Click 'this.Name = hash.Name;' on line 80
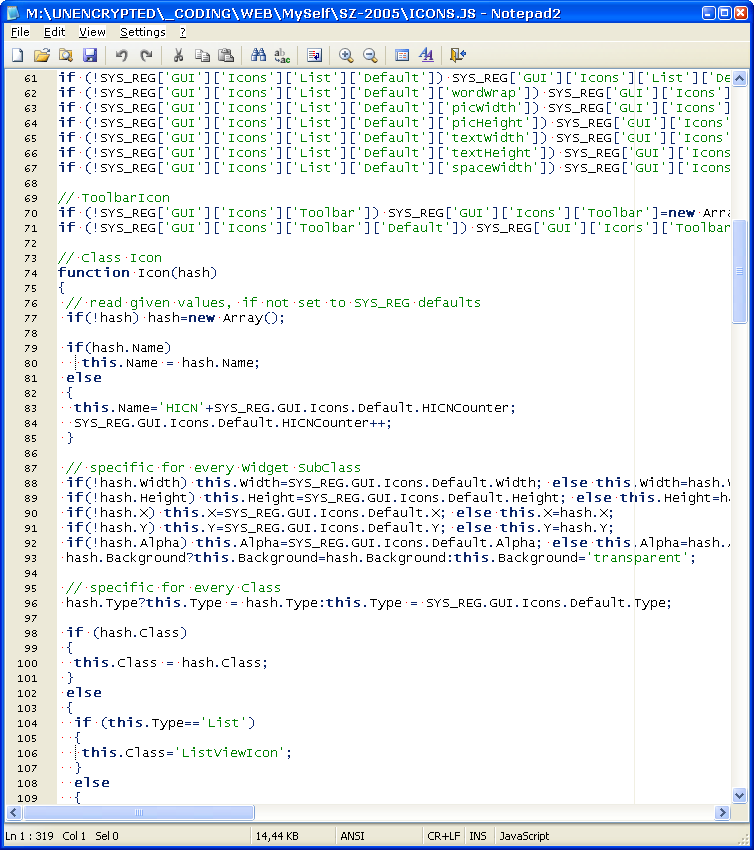This screenshot has height=850, width=754. tap(171, 363)
